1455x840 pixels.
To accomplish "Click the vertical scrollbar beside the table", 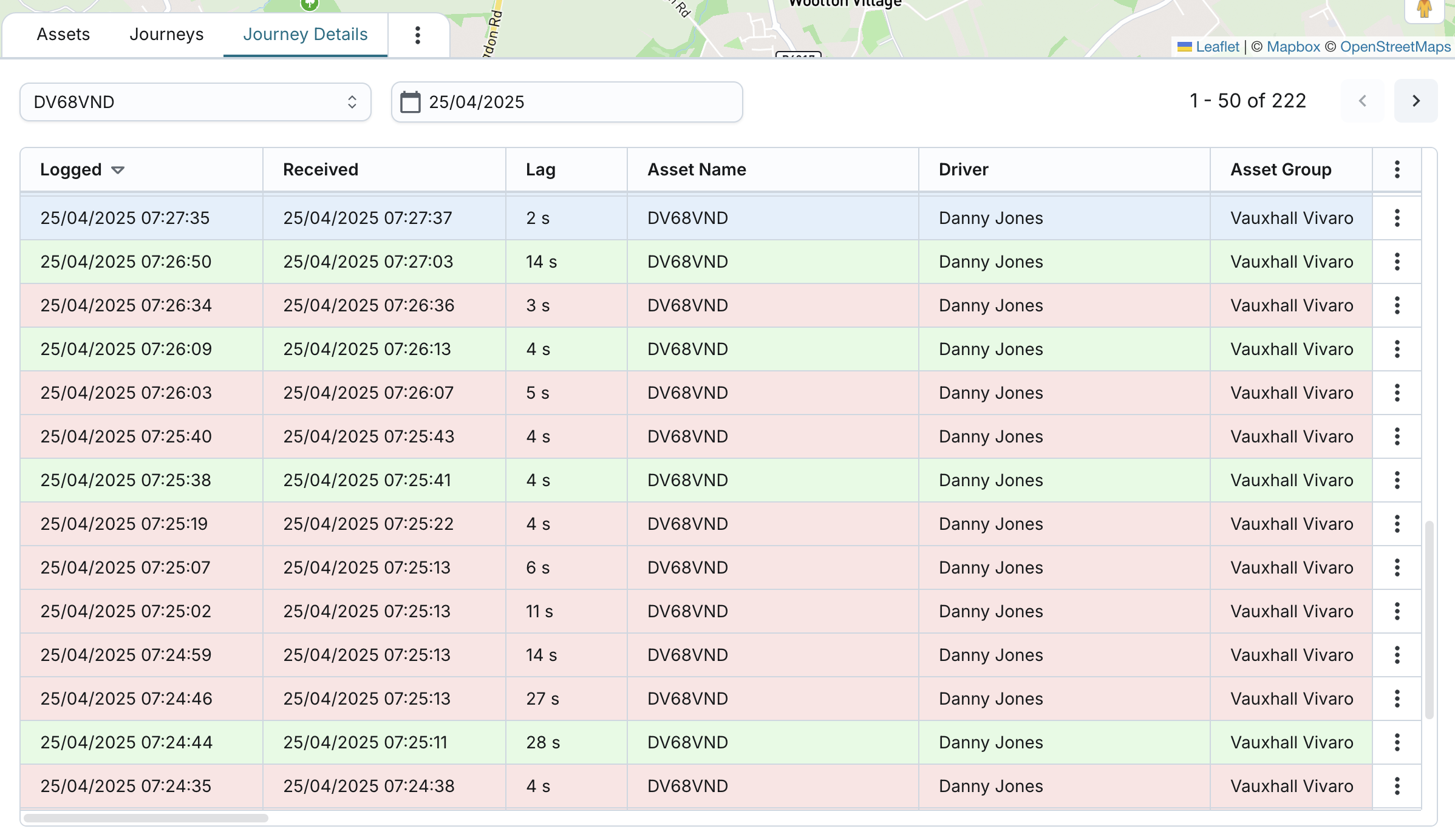I will (1429, 619).
